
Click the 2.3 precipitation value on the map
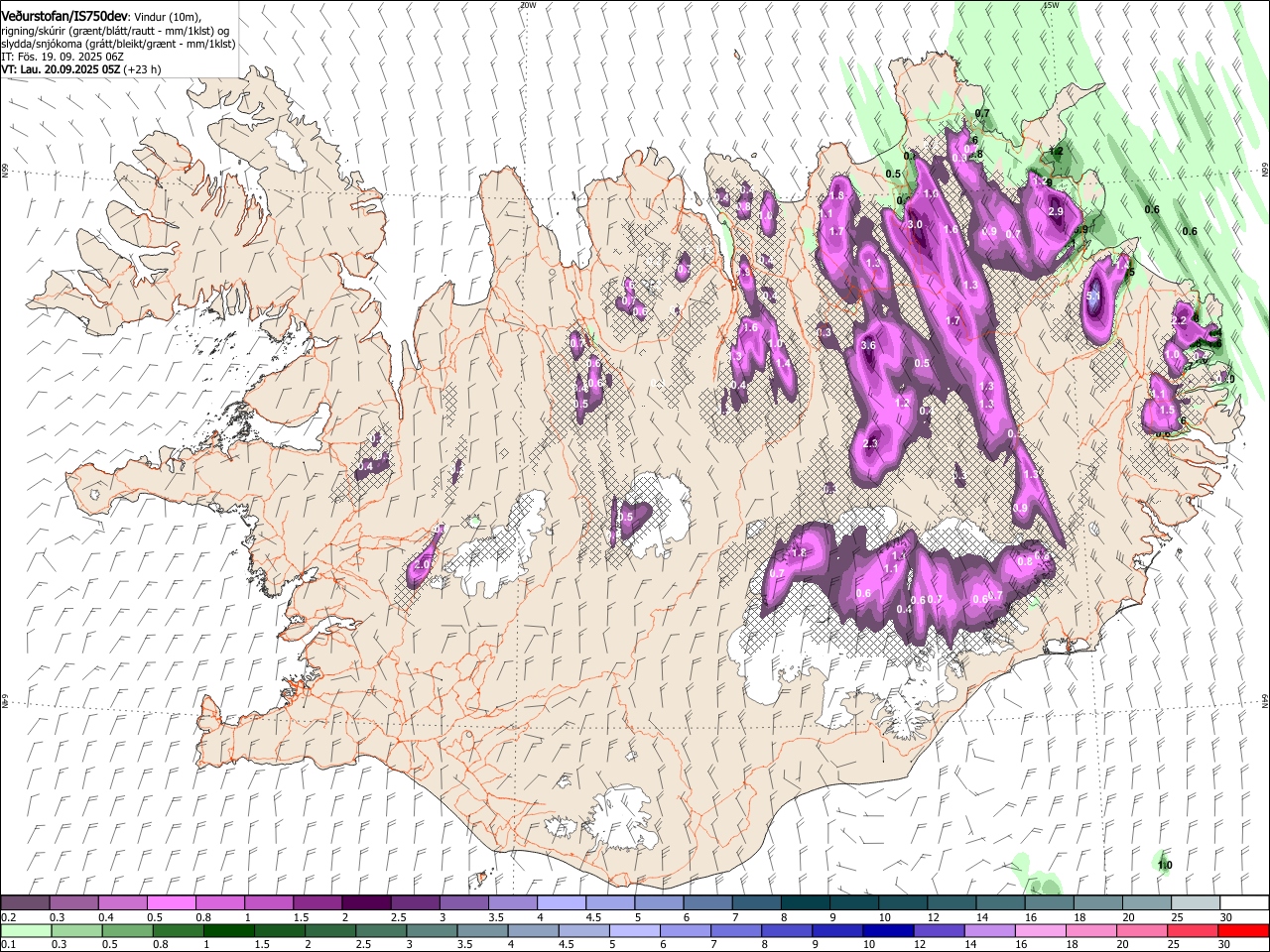pyautogui.click(x=871, y=443)
